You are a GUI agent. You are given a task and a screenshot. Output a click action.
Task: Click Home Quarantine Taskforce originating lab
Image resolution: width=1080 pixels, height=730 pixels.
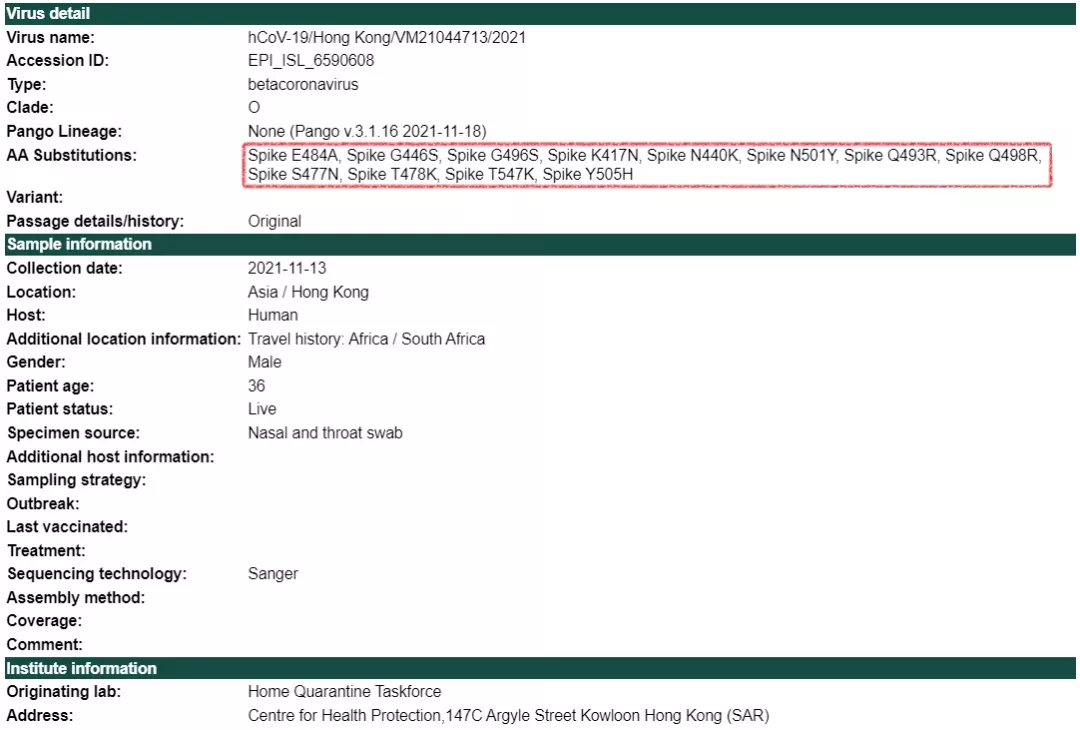click(344, 691)
